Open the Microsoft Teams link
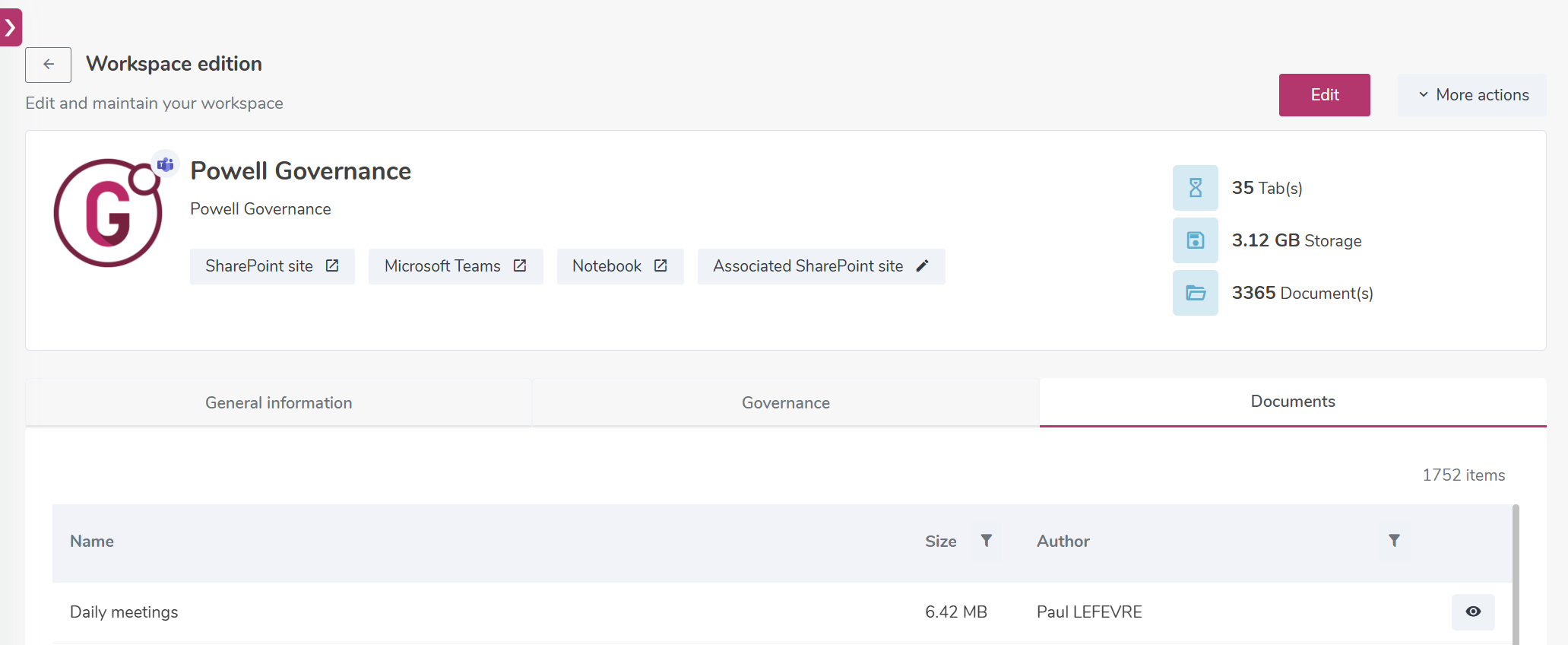Screen dimensions: 1568x645 [456, 266]
